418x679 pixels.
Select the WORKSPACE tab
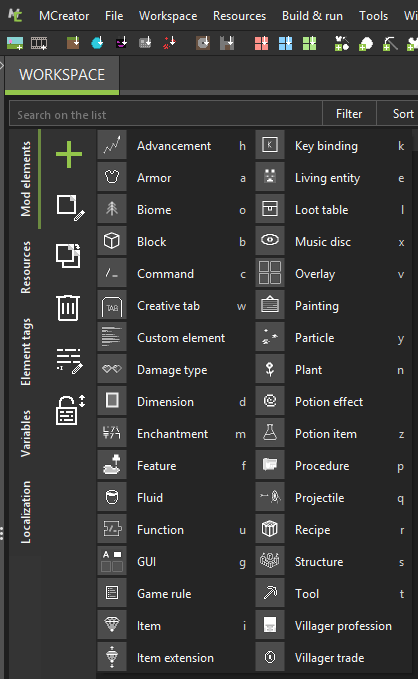pyautogui.click(x=62, y=75)
